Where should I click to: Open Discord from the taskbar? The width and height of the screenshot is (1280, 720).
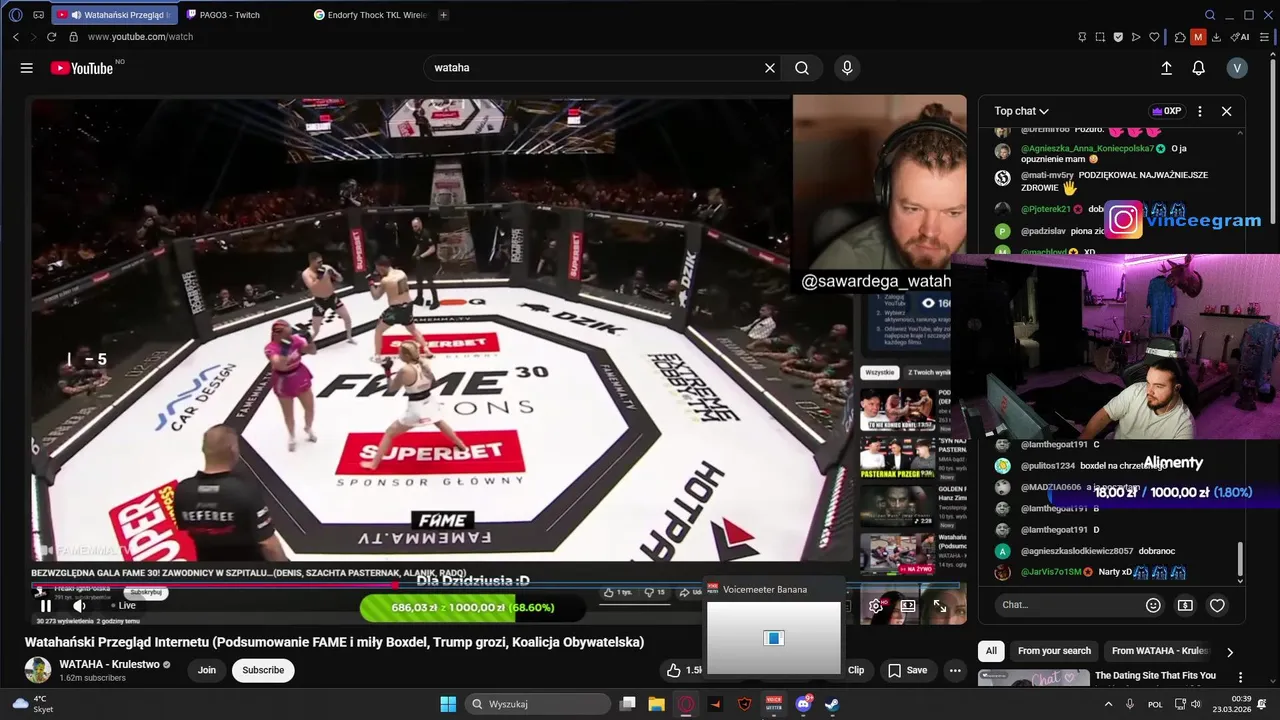[x=803, y=704]
